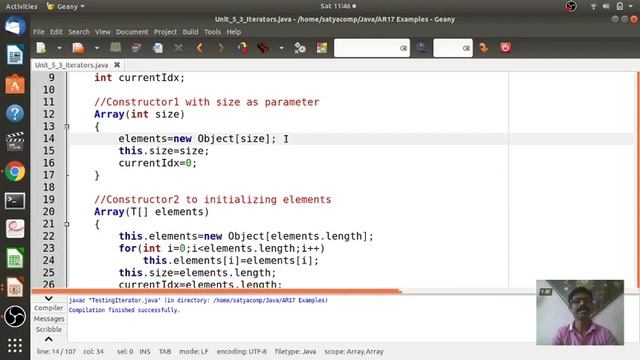This screenshot has height=360, width=640.
Task: Quit Geany with the red power icon
Action: (x=505, y=48)
